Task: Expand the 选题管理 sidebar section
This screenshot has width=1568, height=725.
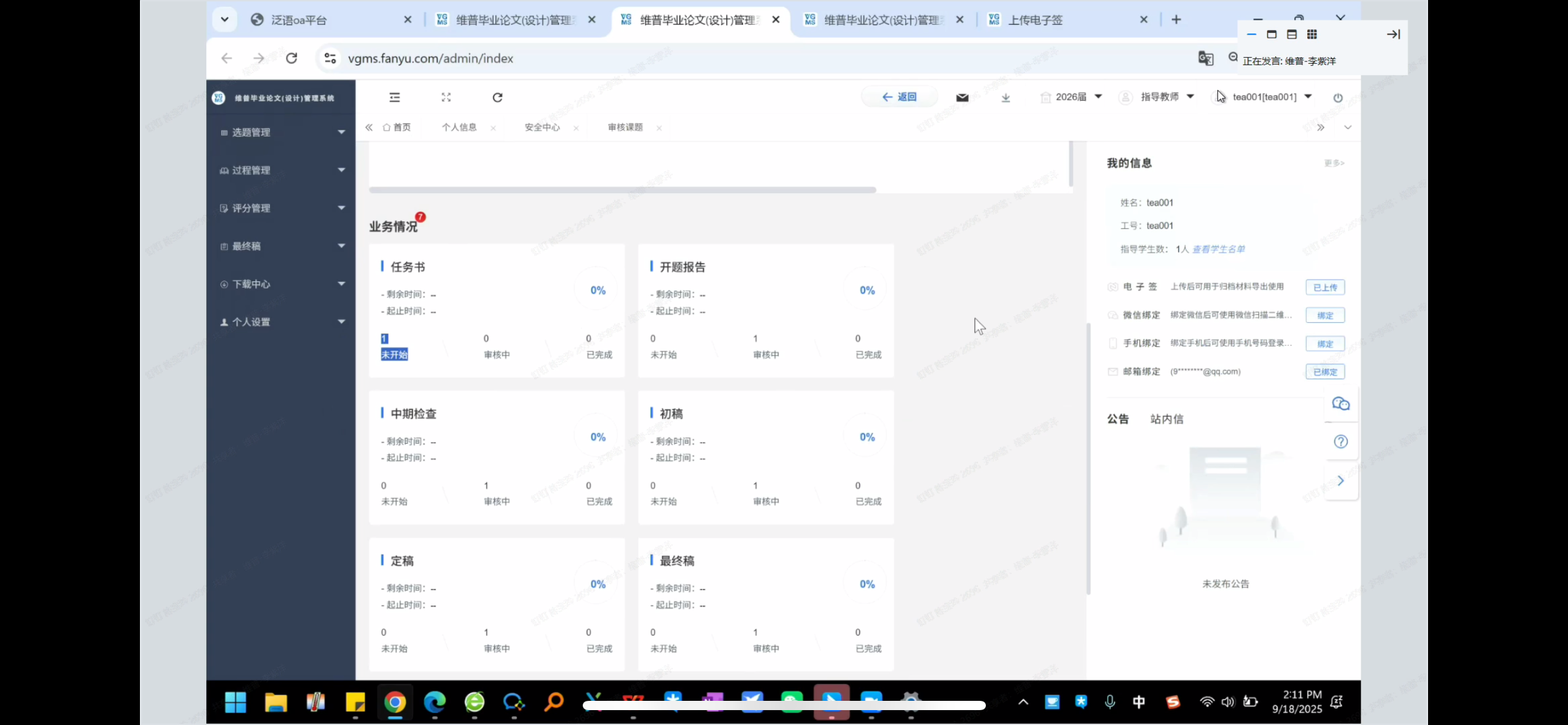Action: (x=281, y=132)
